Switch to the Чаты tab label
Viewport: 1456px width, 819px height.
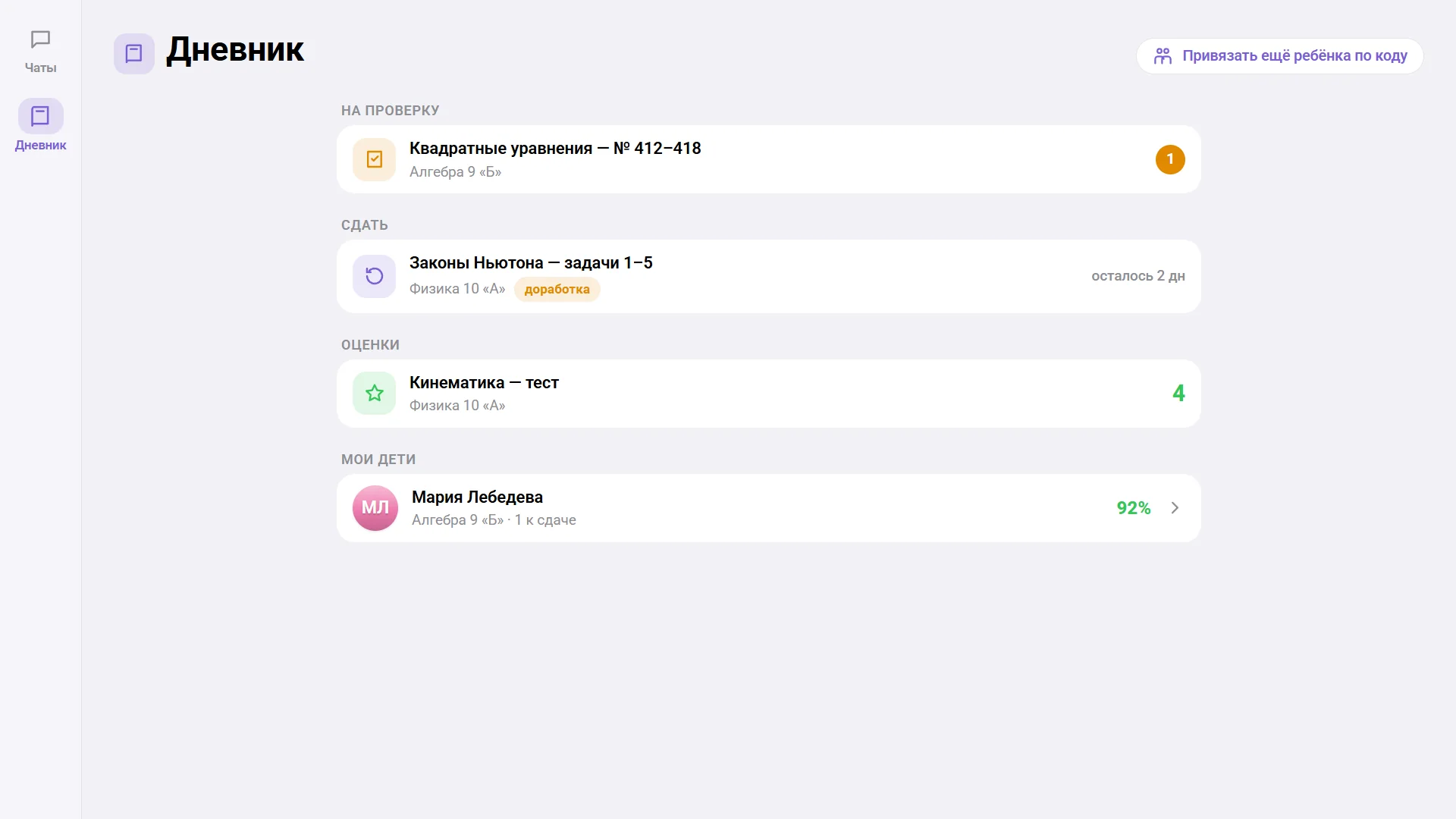[40, 67]
